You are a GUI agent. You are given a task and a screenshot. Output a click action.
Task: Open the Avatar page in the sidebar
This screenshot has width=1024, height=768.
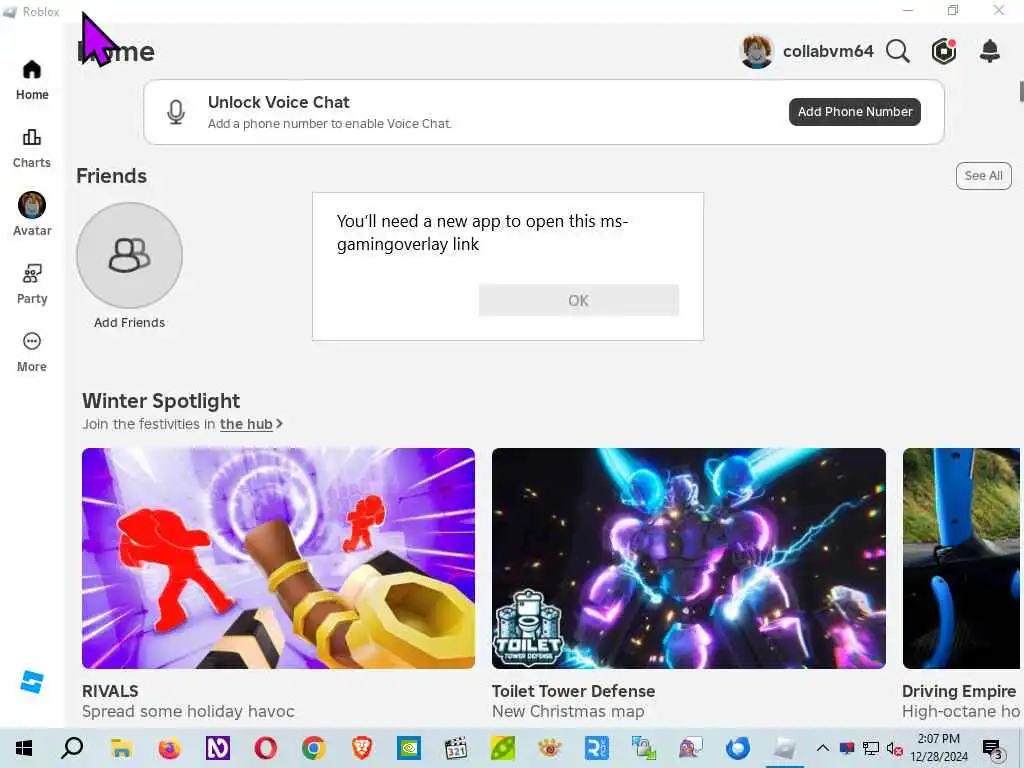click(x=32, y=215)
